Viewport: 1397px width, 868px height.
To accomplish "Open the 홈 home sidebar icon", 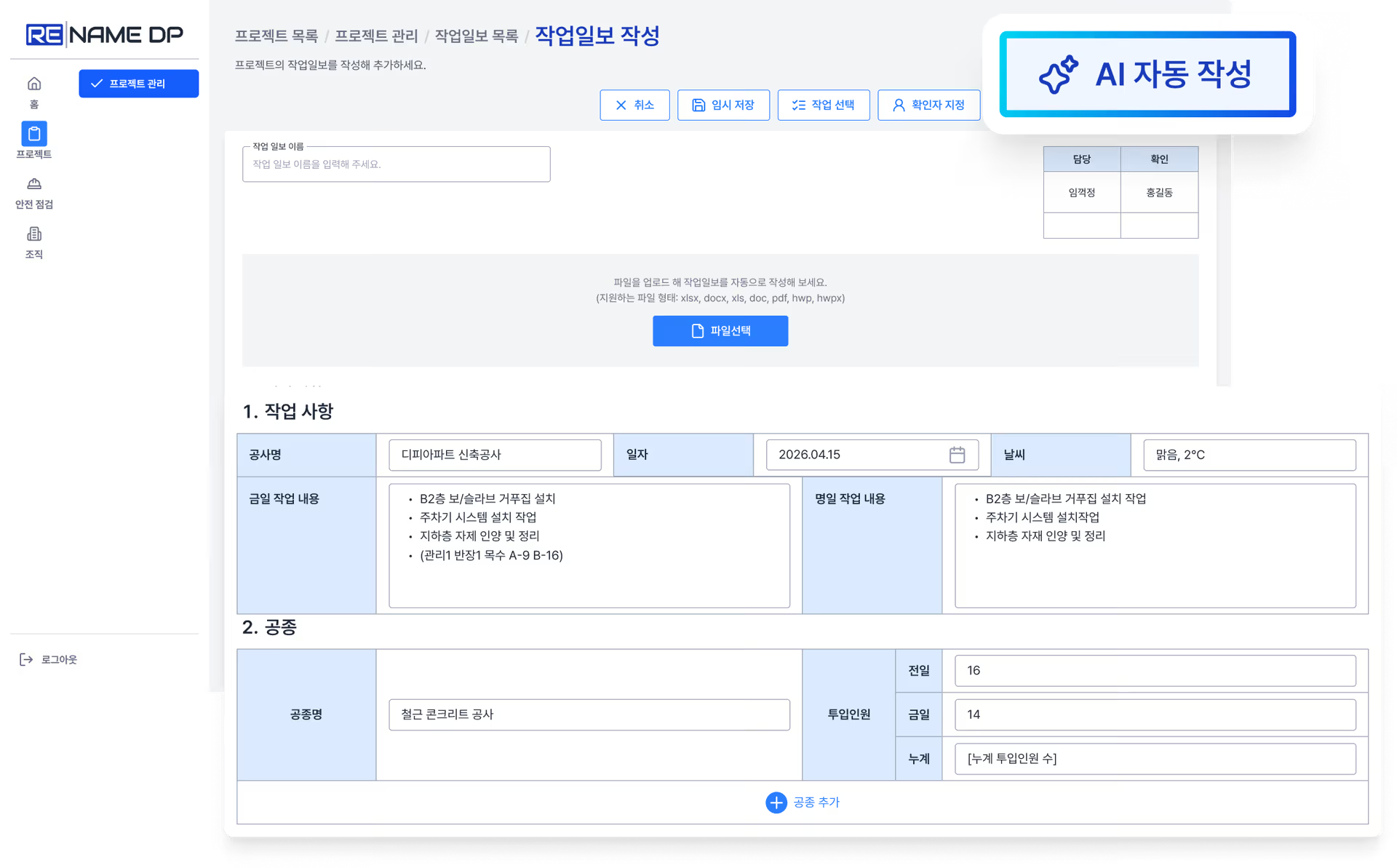I will (33, 84).
